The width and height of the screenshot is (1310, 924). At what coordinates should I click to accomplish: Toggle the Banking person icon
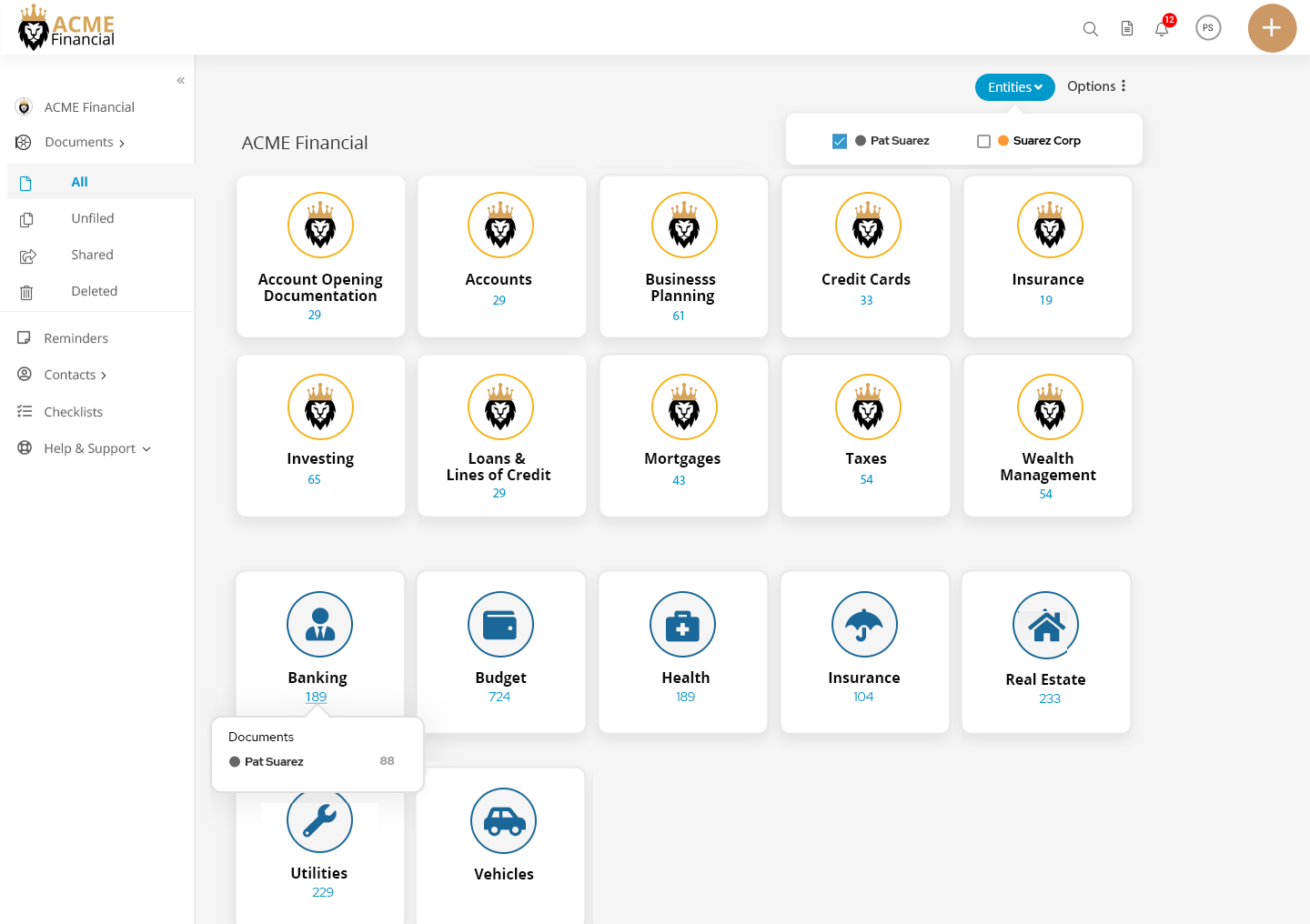coord(319,625)
